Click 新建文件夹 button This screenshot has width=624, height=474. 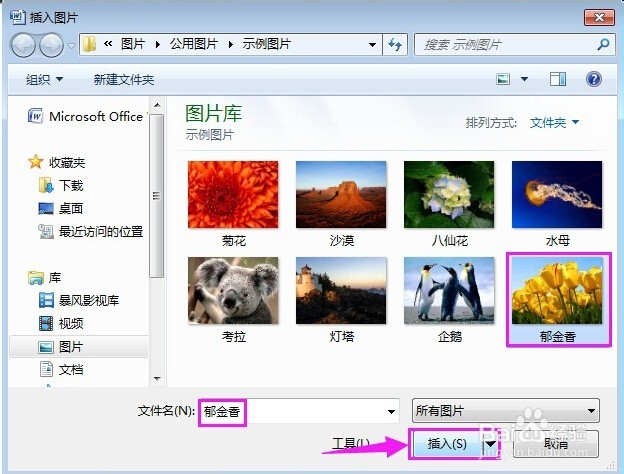[124, 80]
